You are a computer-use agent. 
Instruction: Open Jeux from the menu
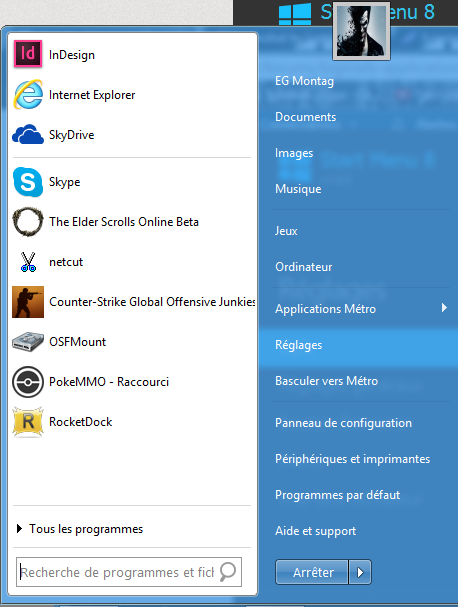coord(286,231)
